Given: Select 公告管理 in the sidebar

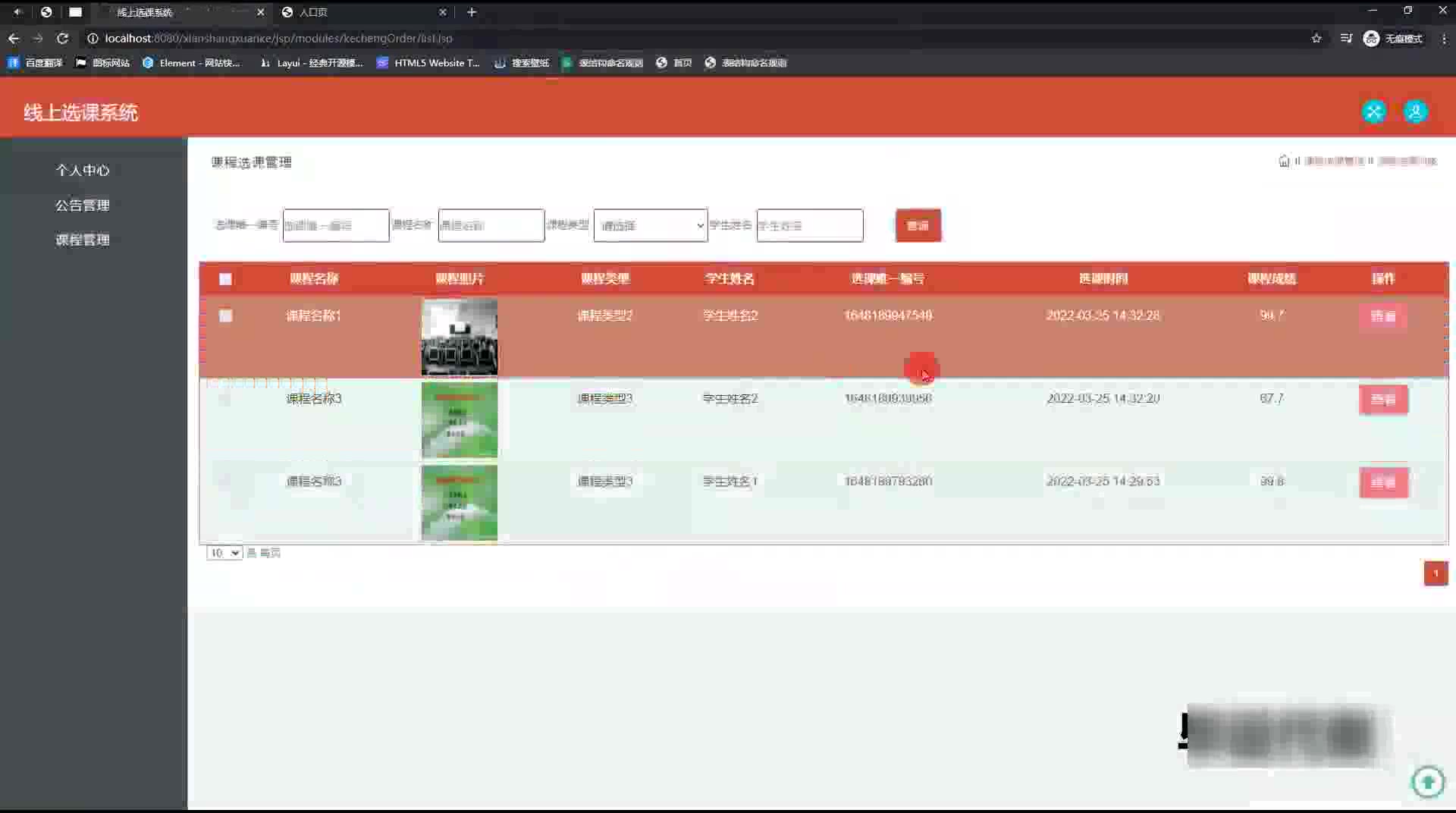Looking at the screenshot, I should click(x=83, y=206).
